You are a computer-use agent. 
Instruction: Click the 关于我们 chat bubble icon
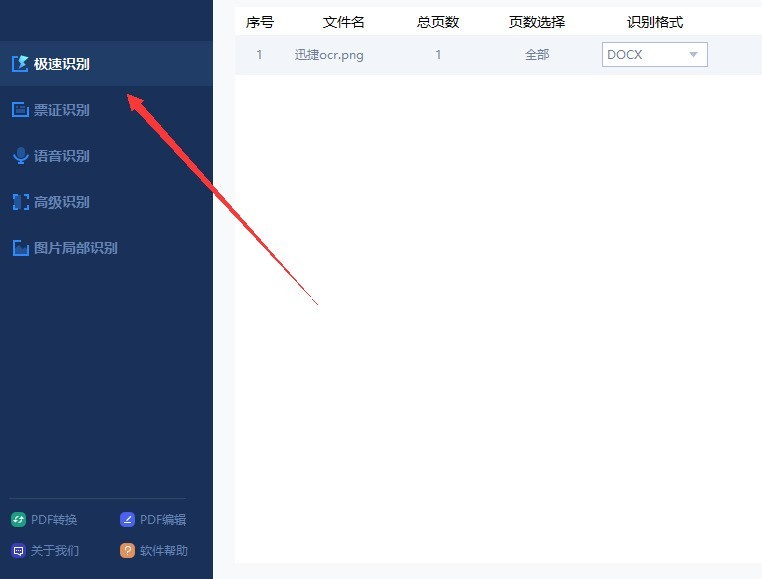coord(18,551)
